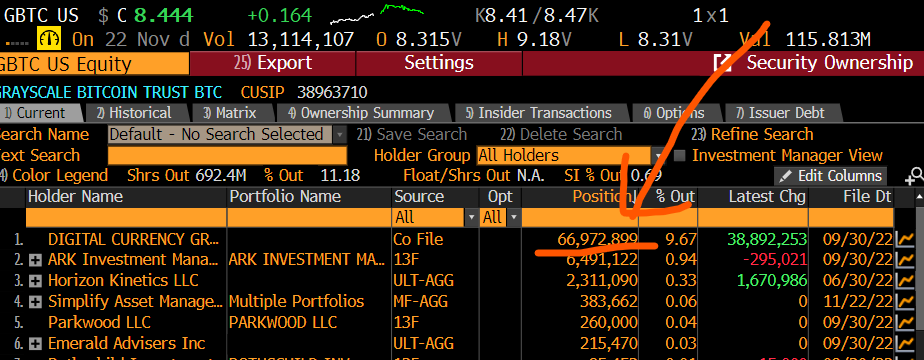This screenshot has height=360, width=924.
Task: Click the Holder Name filter field
Action: coord(127,218)
